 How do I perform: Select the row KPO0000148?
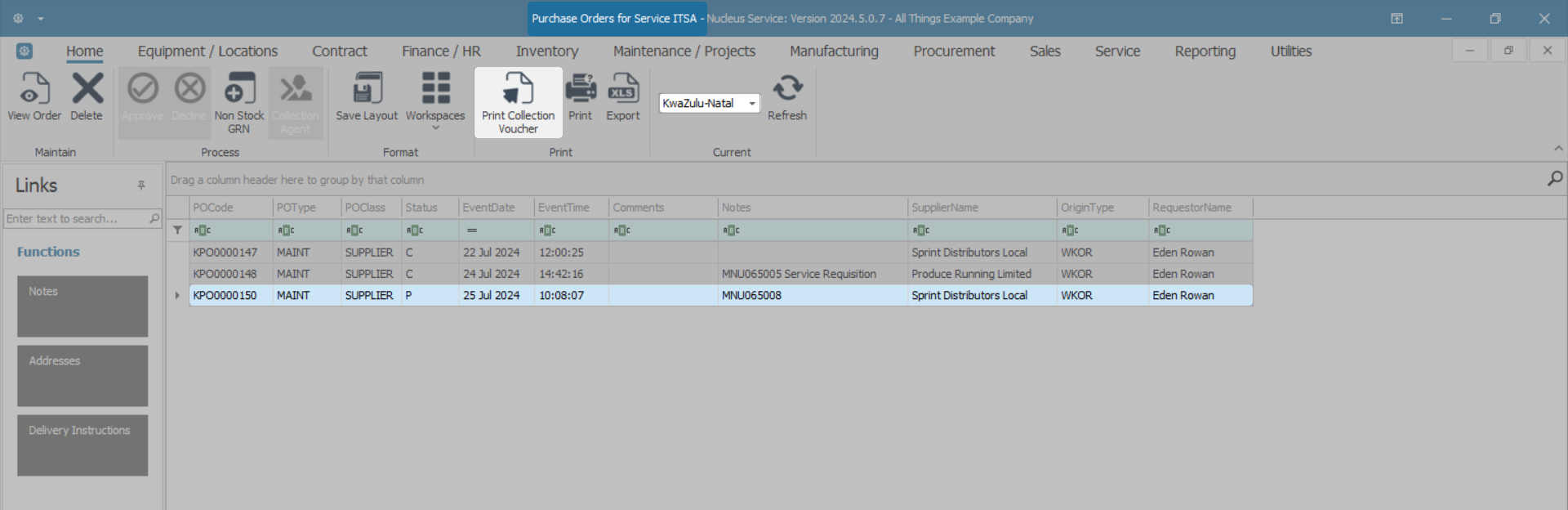point(721,274)
